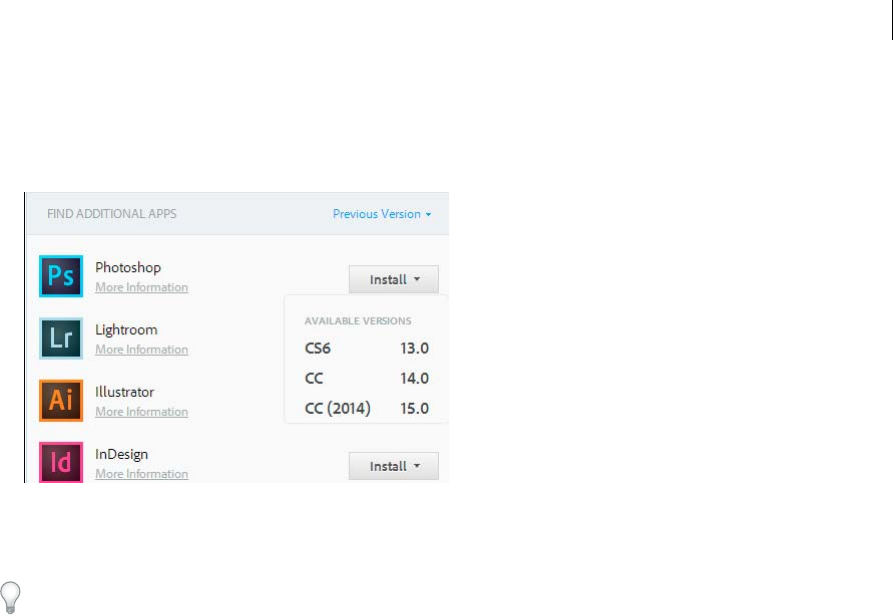
Task: Click the FIND ADDITIONAL APPS heading
Action: tap(112, 214)
